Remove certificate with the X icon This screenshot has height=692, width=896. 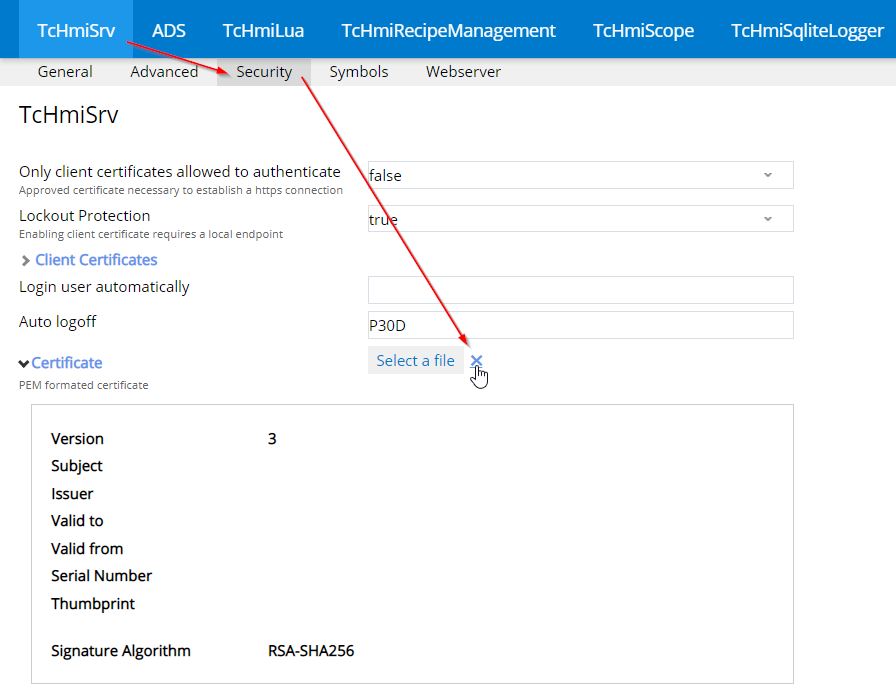(x=477, y=361)
